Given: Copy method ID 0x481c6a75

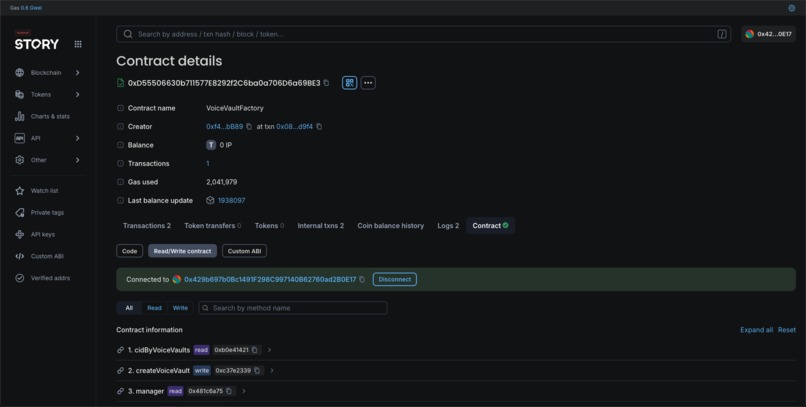Looking at the screenshot, I should click(x=229, y=391).
